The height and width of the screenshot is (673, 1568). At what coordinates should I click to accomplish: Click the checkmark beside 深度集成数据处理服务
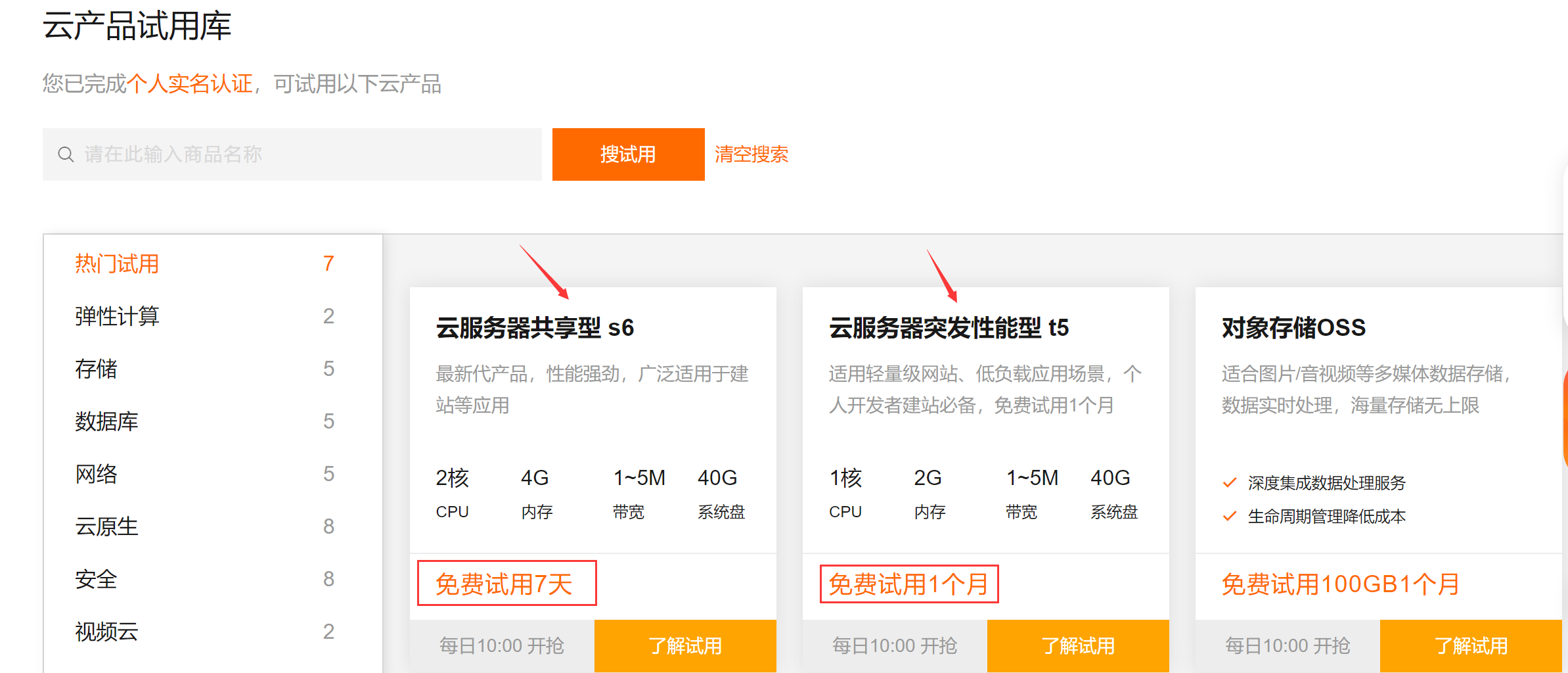(1228, 483)
